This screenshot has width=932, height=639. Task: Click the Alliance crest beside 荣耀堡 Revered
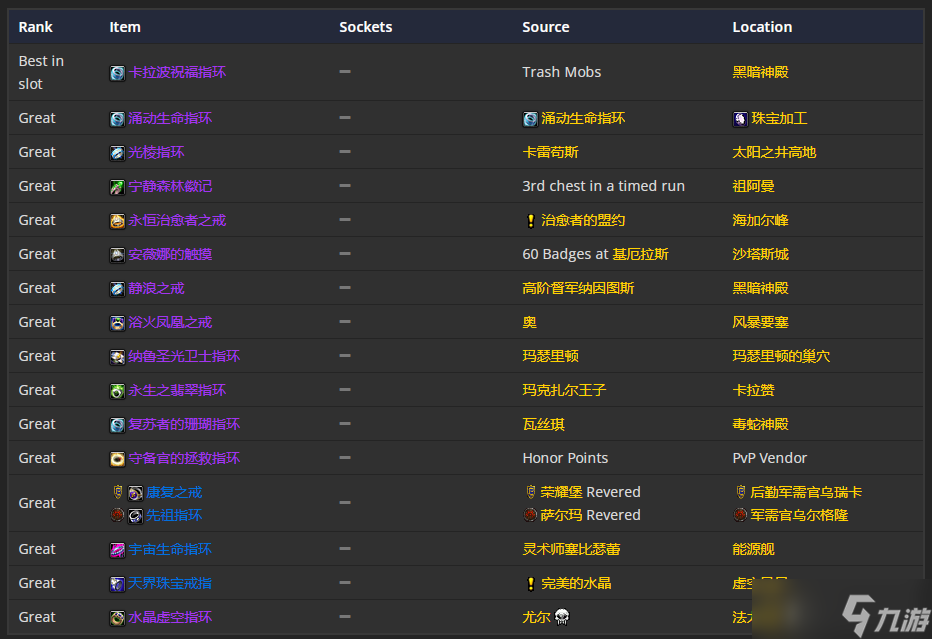tap(531, 492)
